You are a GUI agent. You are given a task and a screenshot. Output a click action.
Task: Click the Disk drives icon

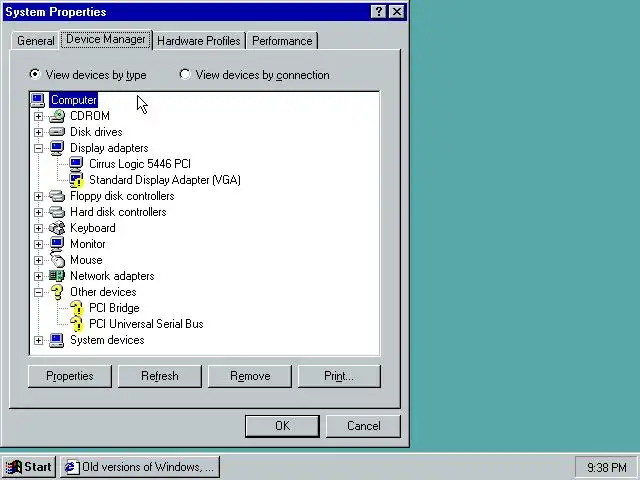(57, 132)
